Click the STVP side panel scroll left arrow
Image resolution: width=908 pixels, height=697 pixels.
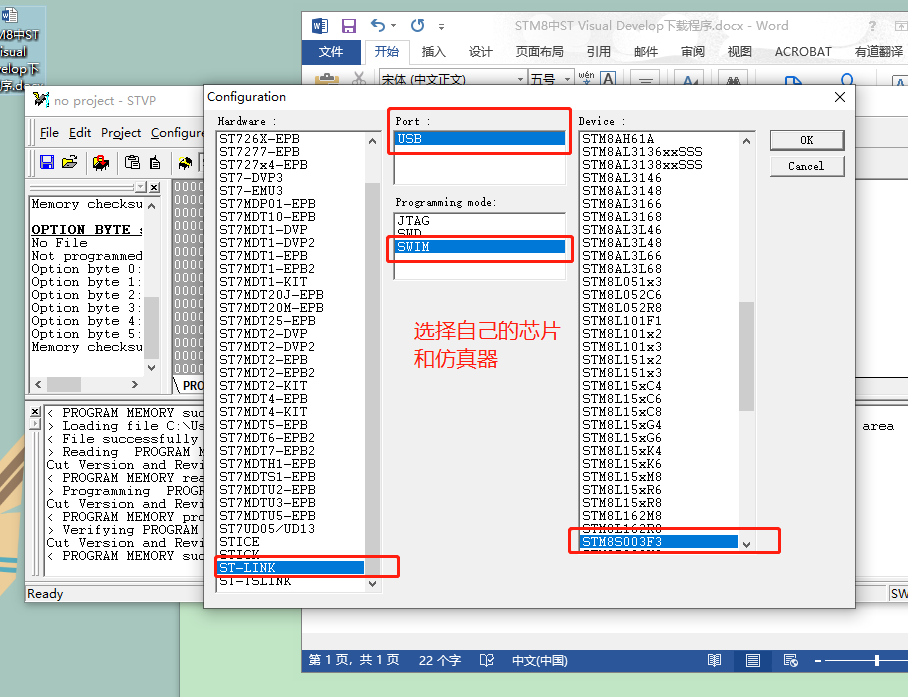pos(38,384)
